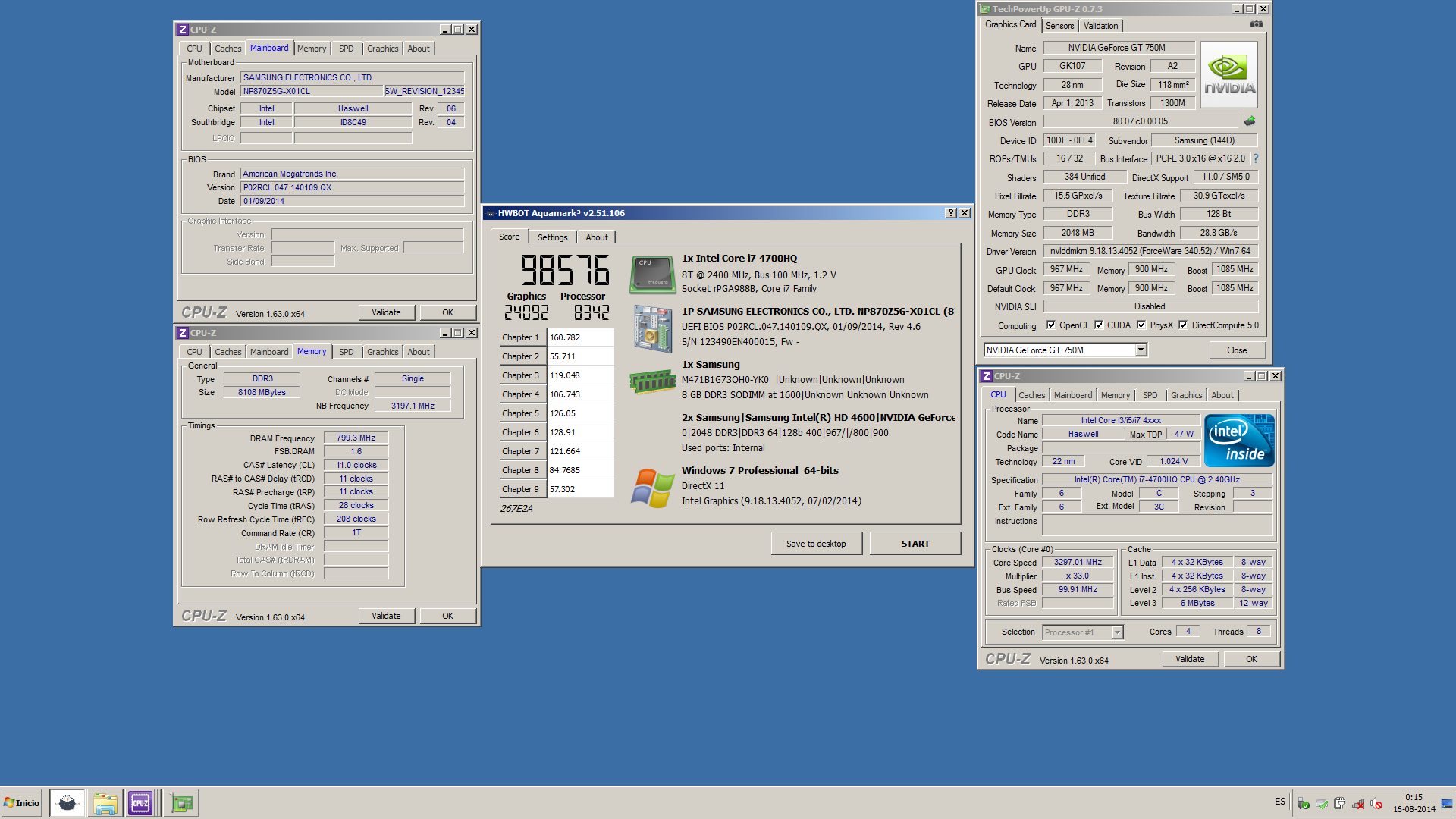Open the Inicio start menu
This screenshot has width=1456, height=819.
(x=22, y=802)
